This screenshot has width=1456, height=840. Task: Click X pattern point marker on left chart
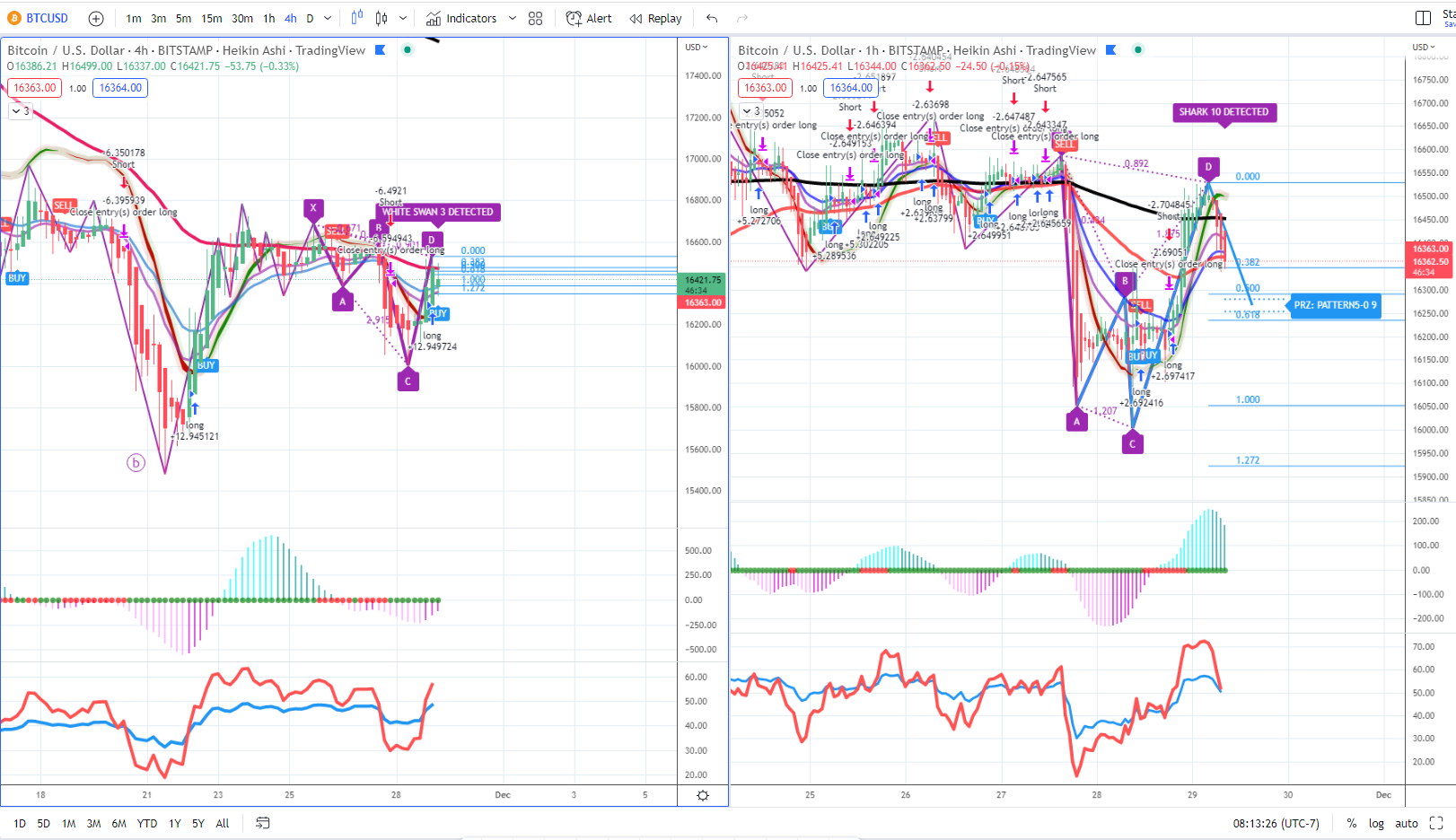(x=313, y=207)
